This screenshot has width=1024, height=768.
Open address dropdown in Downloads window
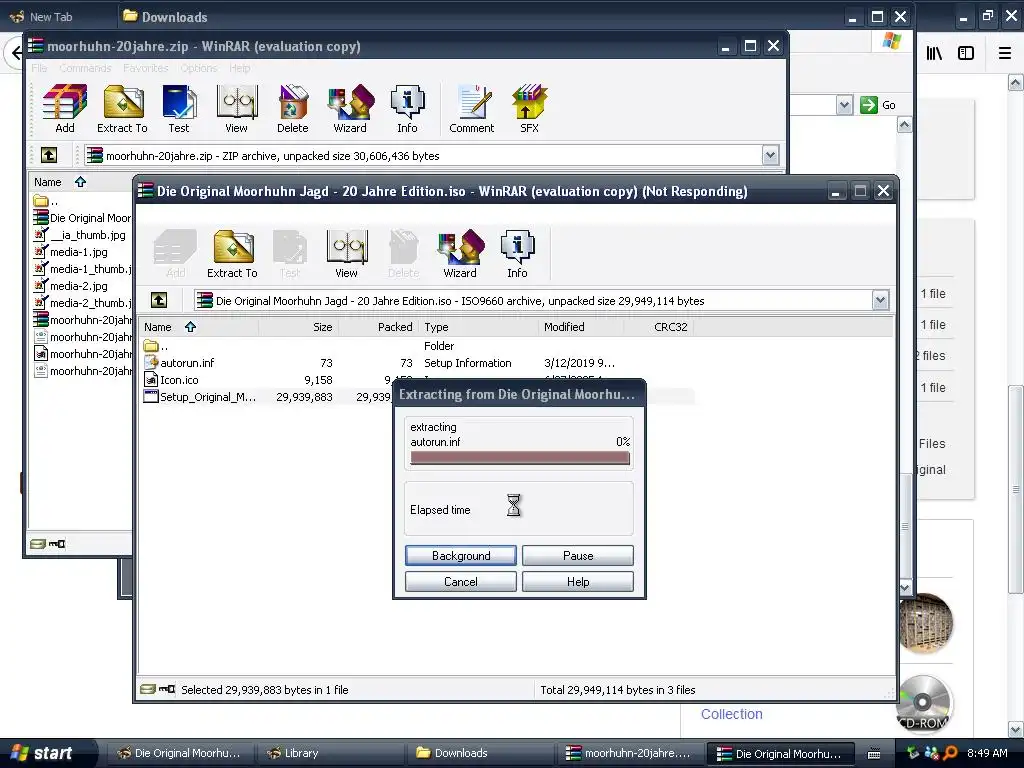(x=844, y=104)
